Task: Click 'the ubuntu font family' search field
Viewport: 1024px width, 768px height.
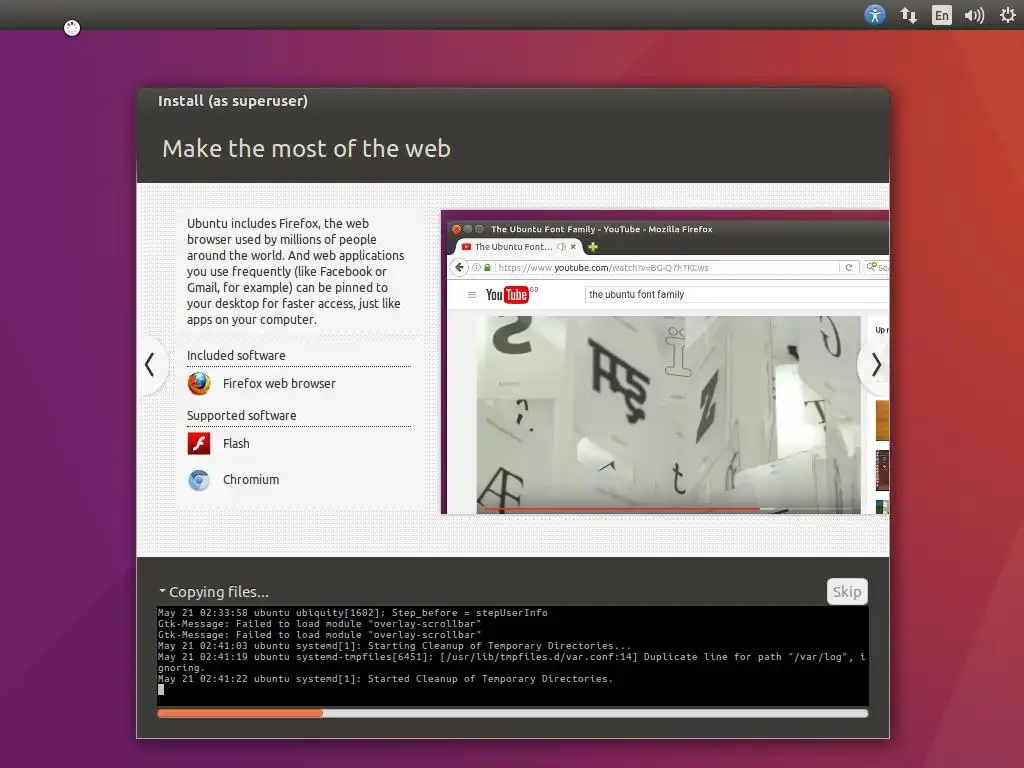Action: 736,295
